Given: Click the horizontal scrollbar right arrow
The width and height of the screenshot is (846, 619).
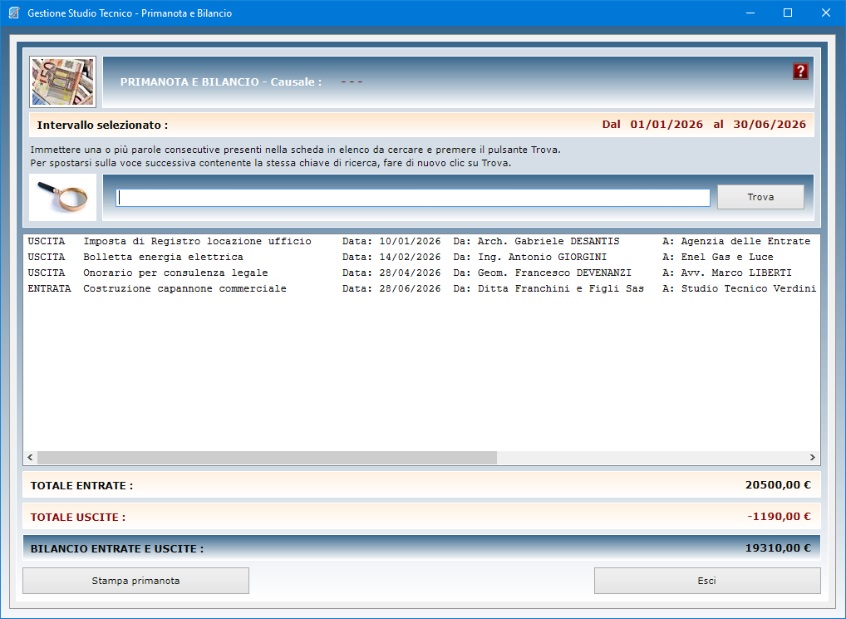Looking at the screenshot, I should pyautogui.click(x=812, y=457).
